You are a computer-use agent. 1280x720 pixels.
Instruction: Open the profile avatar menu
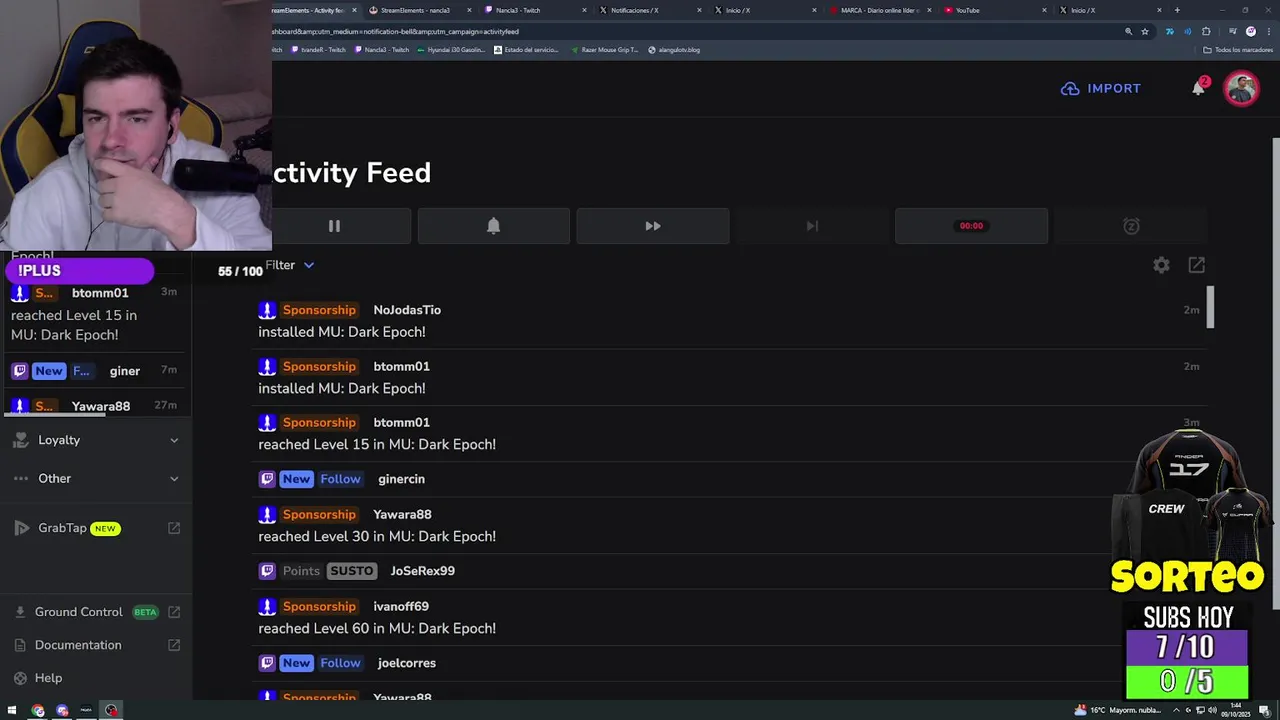tap(1242, 88)
